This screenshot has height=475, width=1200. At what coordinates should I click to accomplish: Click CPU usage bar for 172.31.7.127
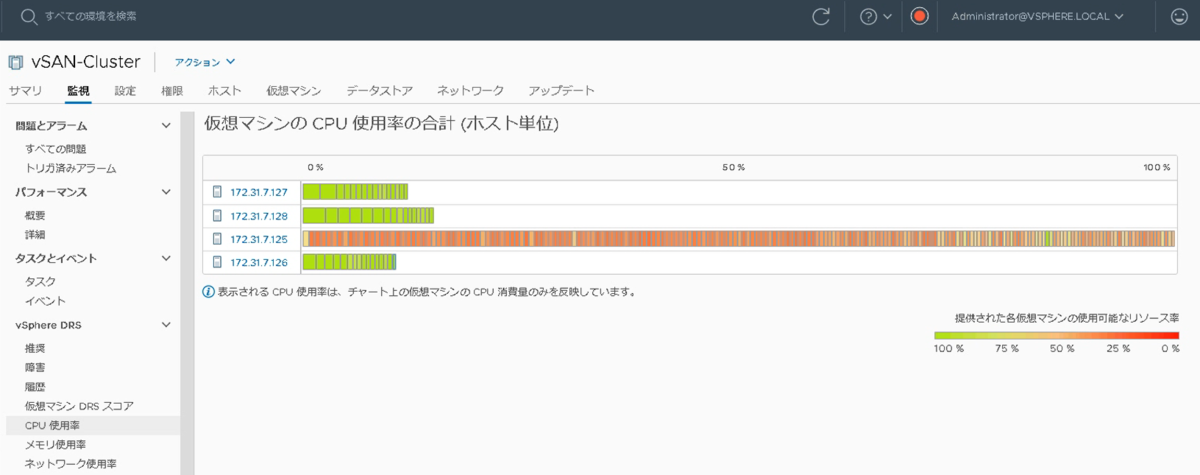click(x=355, y=191)
